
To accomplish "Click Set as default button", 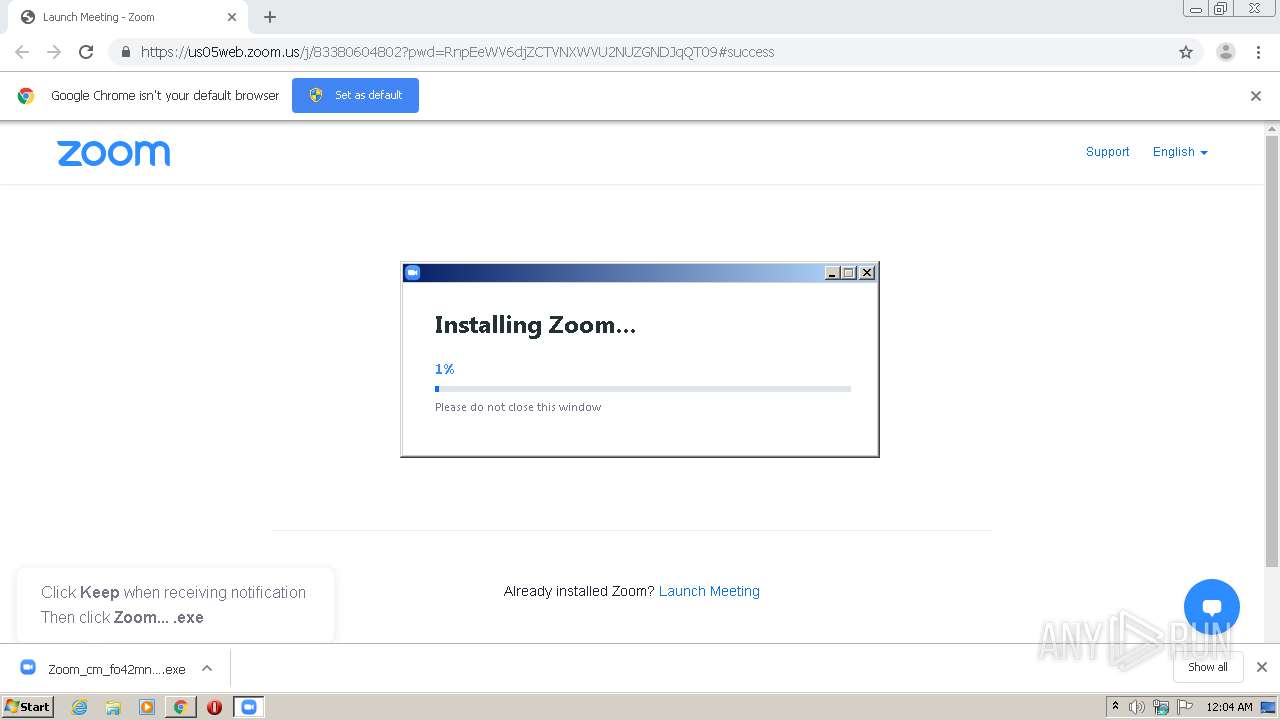I will tap(355, 95).
